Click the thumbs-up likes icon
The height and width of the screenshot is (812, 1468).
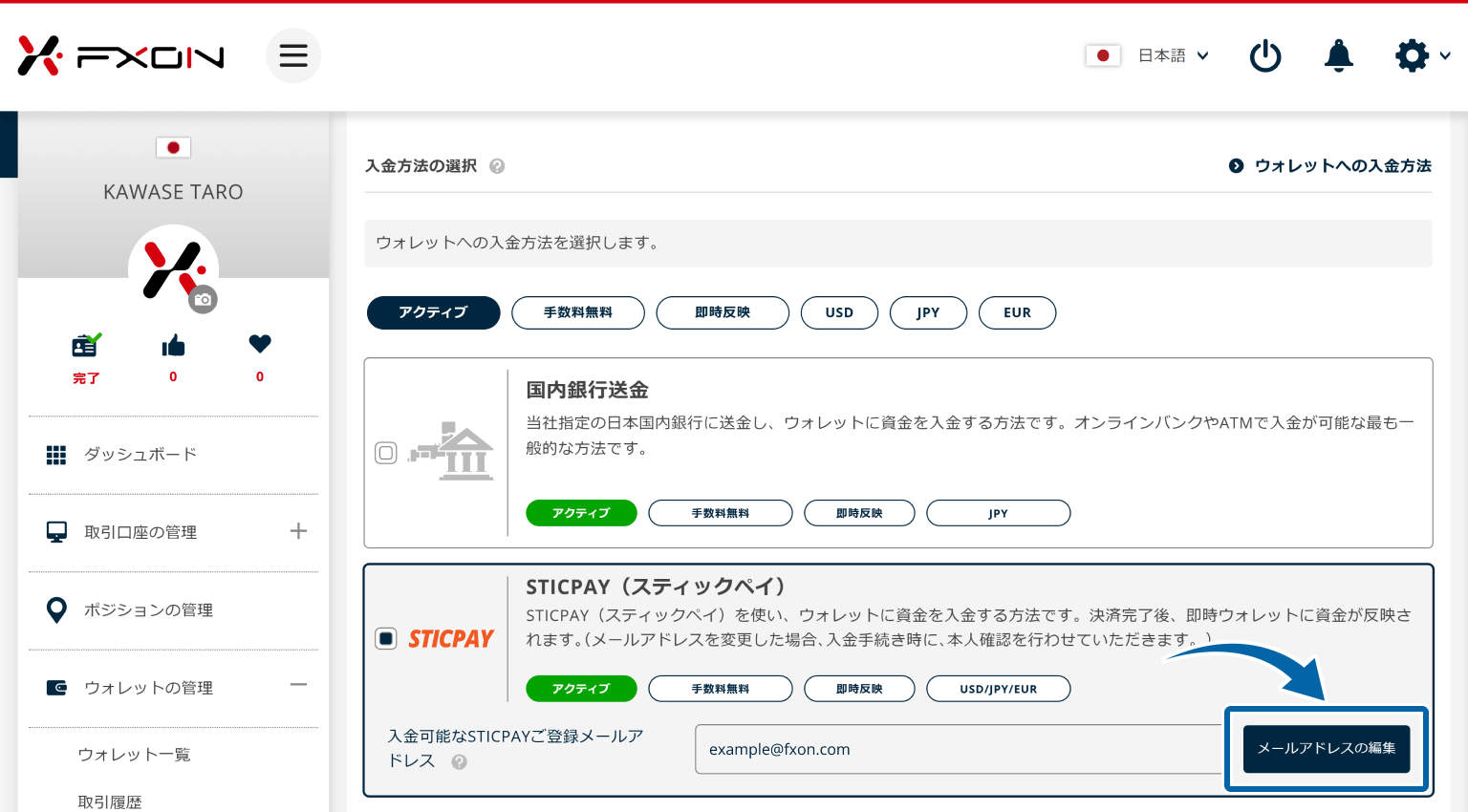coord(173,346)
